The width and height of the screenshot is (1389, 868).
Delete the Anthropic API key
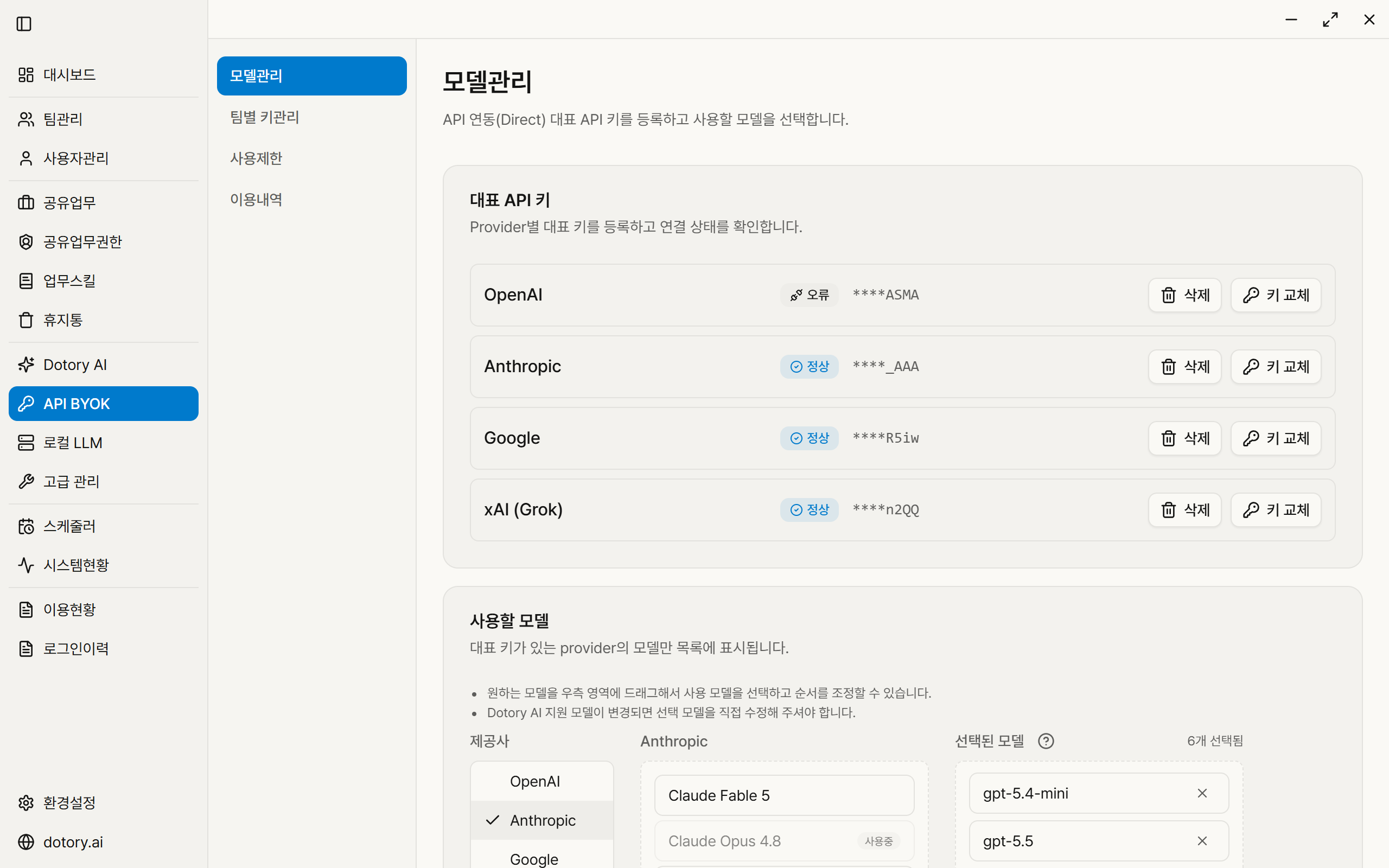click(x=1184, y=367)
